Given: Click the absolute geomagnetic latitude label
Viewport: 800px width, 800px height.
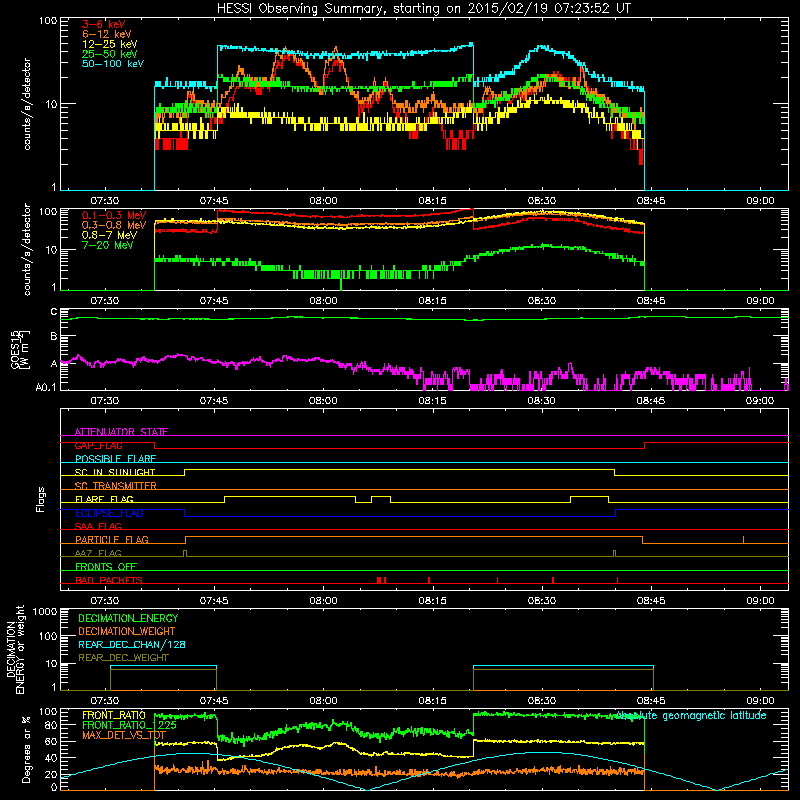Looking at the screenshot, I should (691, 716).
